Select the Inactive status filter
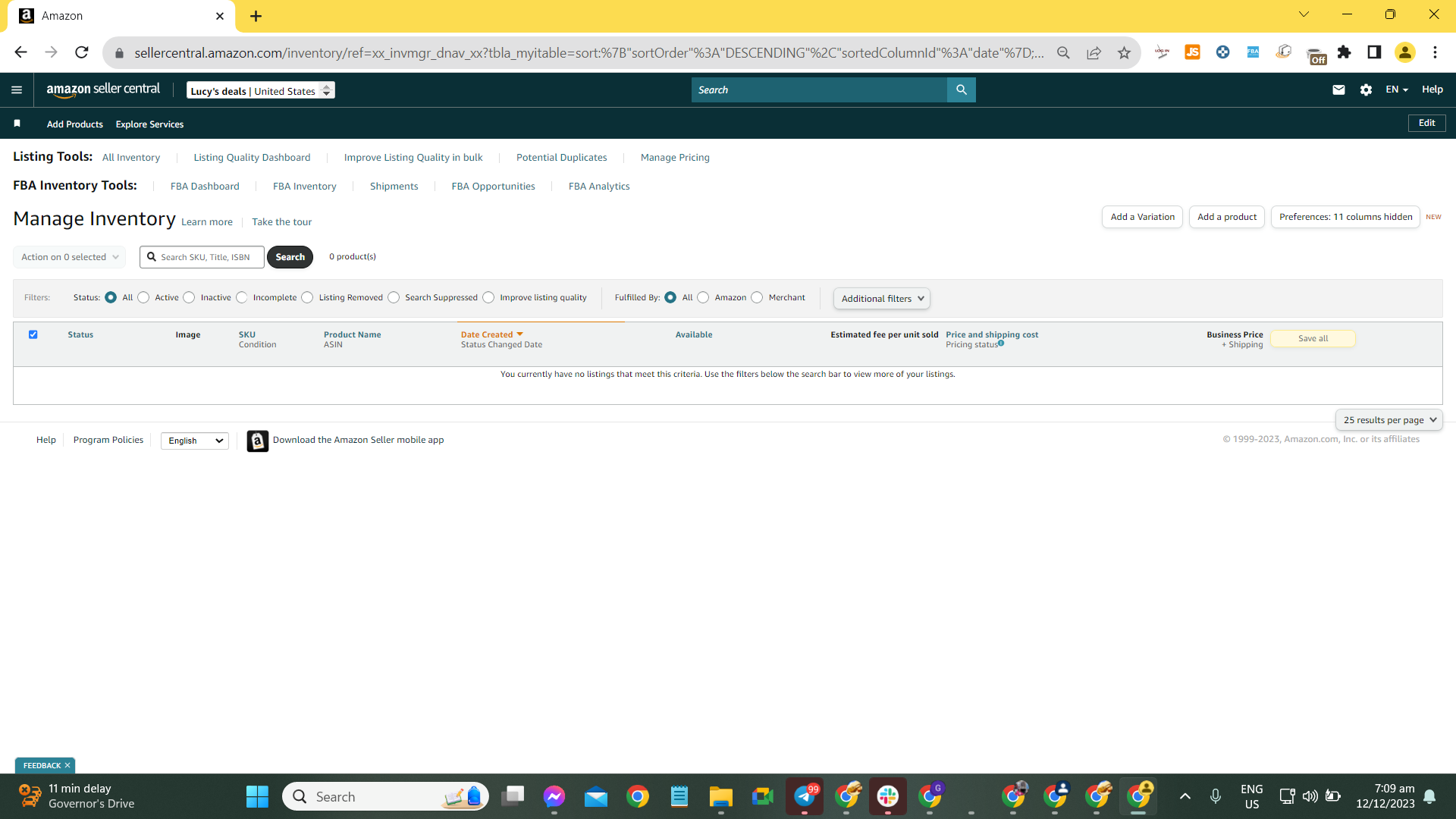 tap(189, 297)
